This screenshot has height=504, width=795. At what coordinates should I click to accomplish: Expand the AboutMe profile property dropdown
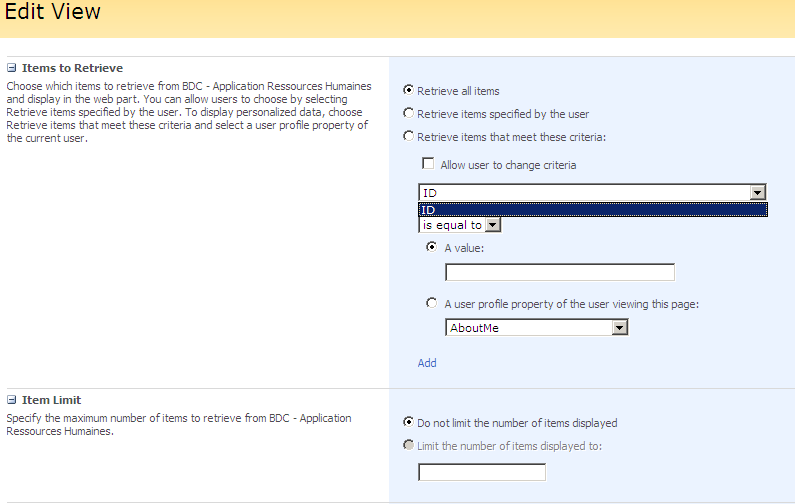coord(619,328)
